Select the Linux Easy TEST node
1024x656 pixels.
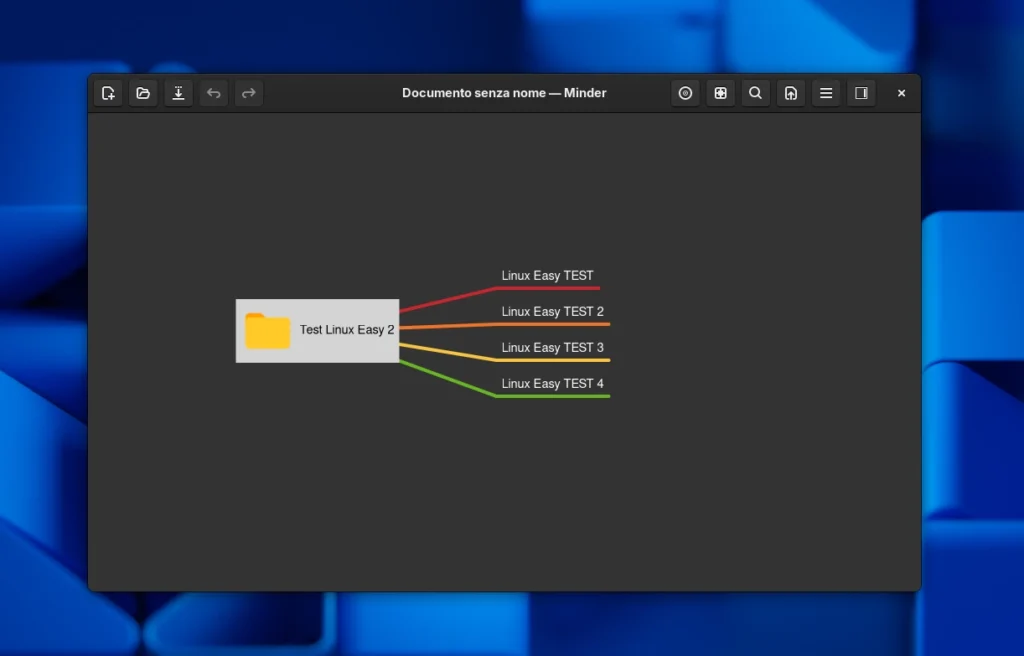(547, 276)
